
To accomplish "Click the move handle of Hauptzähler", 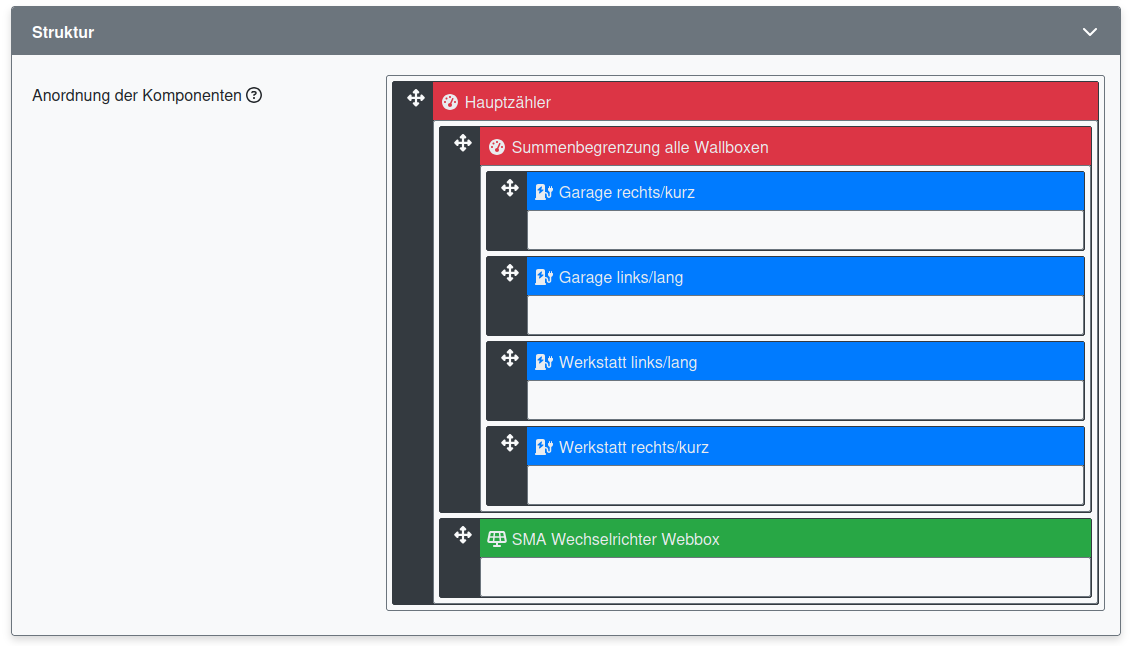I will (x=415, y=98).
